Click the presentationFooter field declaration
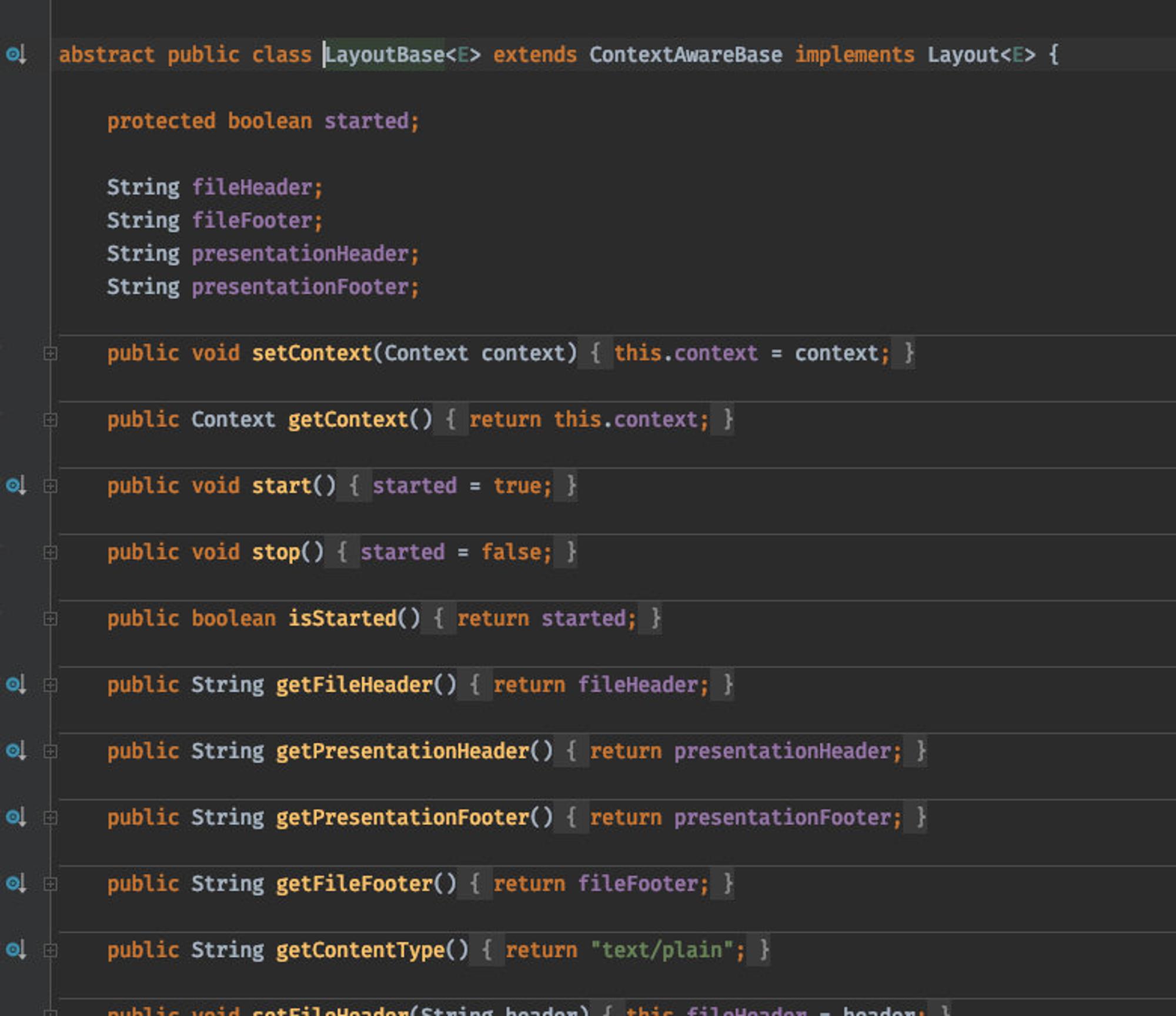This screenshot has width=1176, height=1016. 300,287
